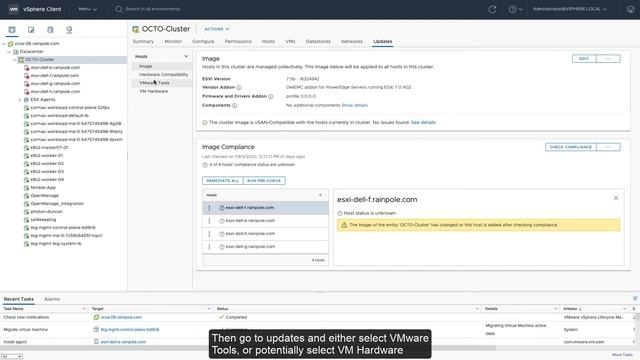Open the Administrator@VSPHERE.LOCAL user dropdown
This screenshot has width=640, height=360.
569,9
